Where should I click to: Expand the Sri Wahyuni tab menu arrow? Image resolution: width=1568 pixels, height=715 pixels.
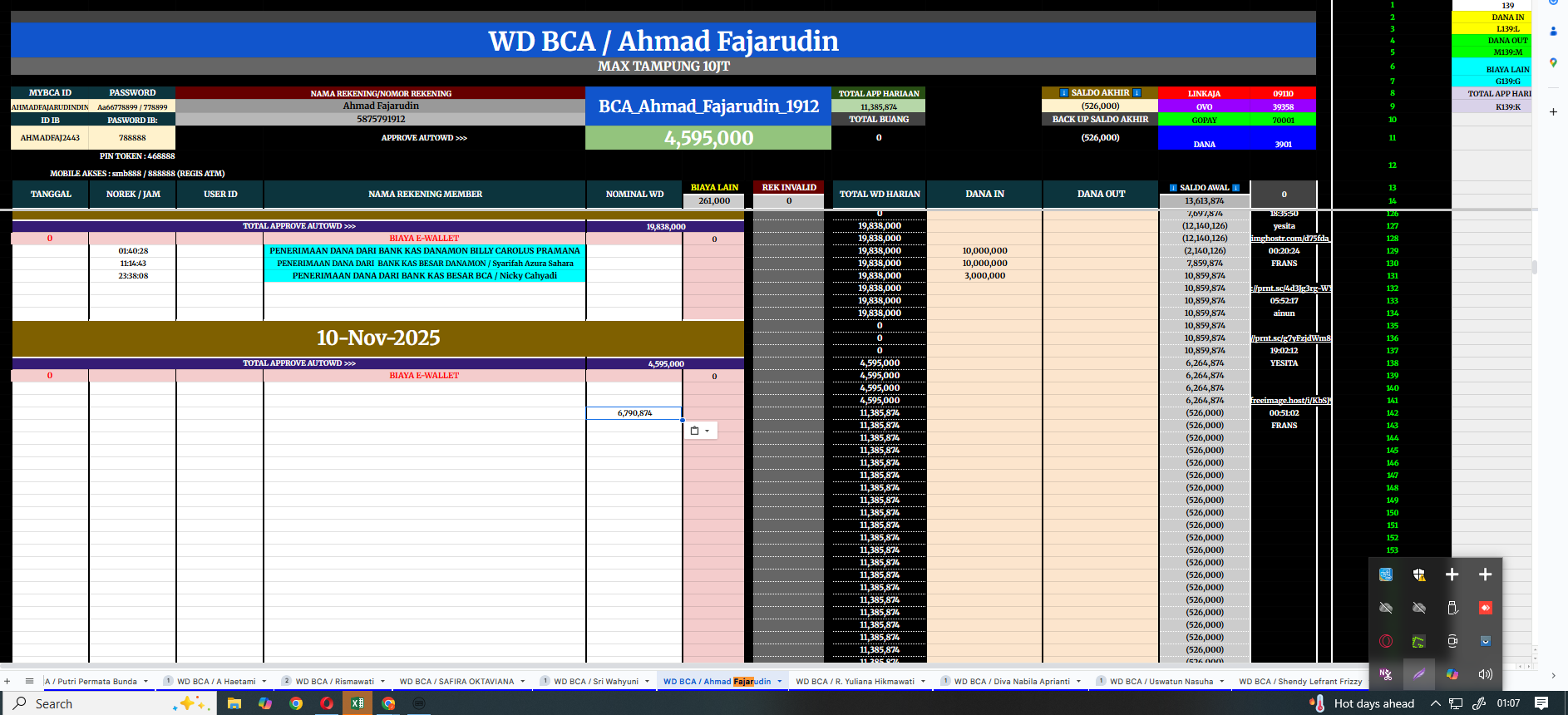647,681
